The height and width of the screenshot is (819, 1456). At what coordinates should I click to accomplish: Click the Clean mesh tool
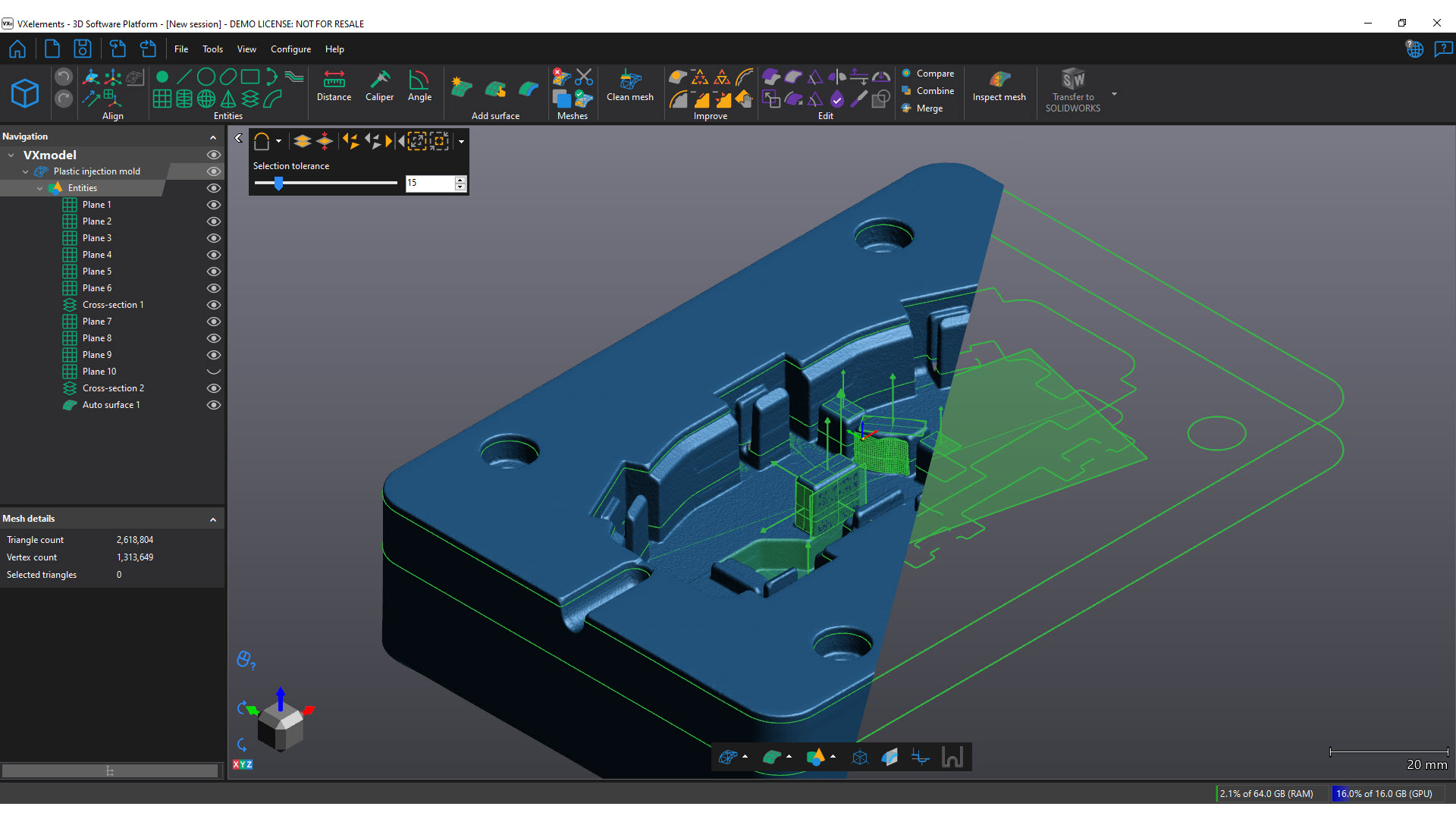[629, 86]
